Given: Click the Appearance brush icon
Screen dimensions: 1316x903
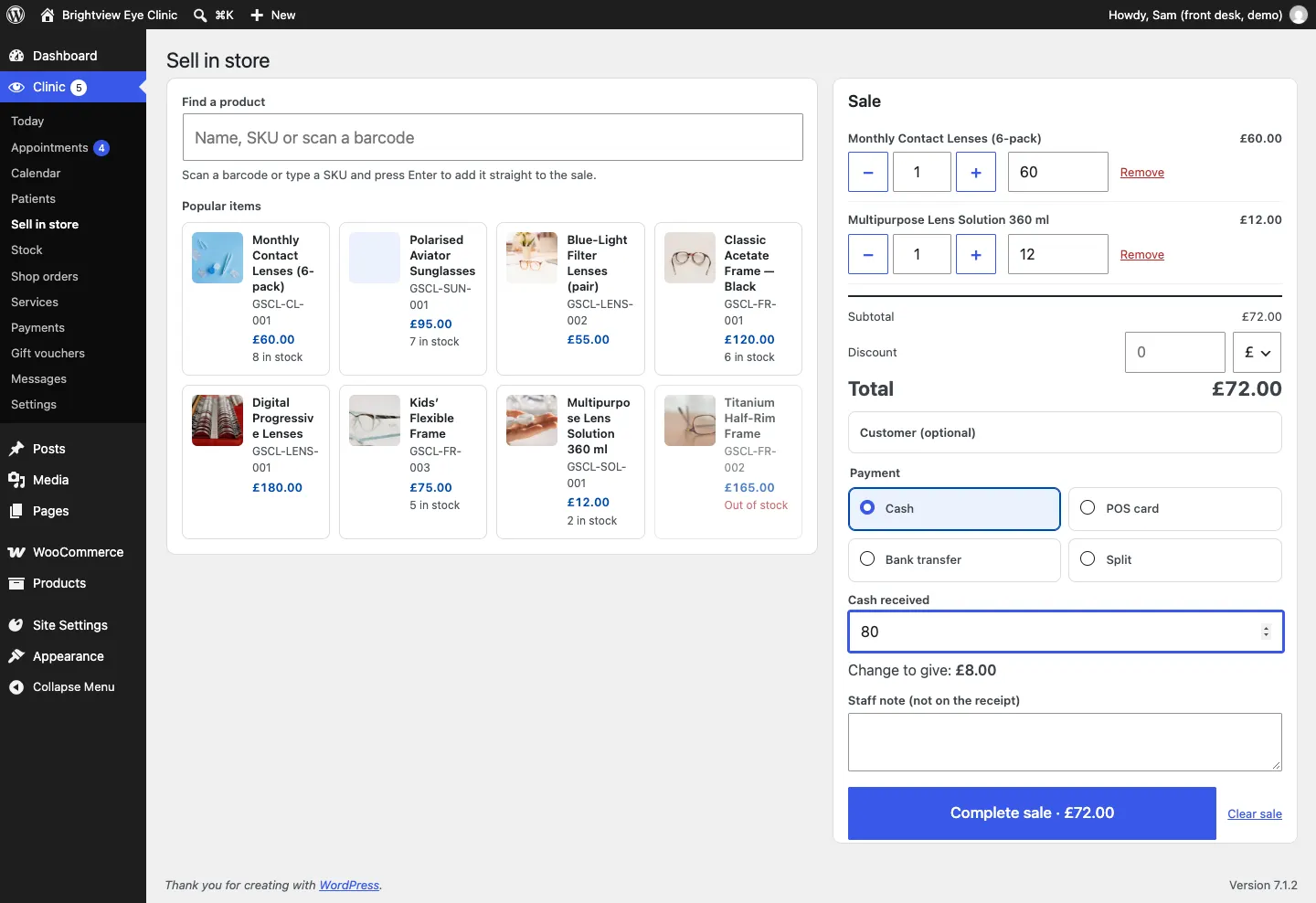Looking at the screenshot, I should click(x=16, y=656).
